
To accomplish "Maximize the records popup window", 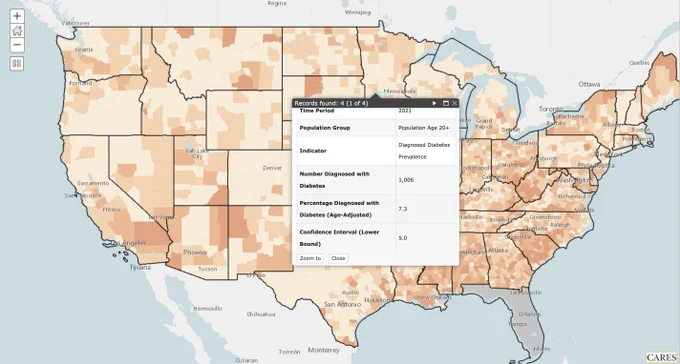I will (x=445, y=103).
